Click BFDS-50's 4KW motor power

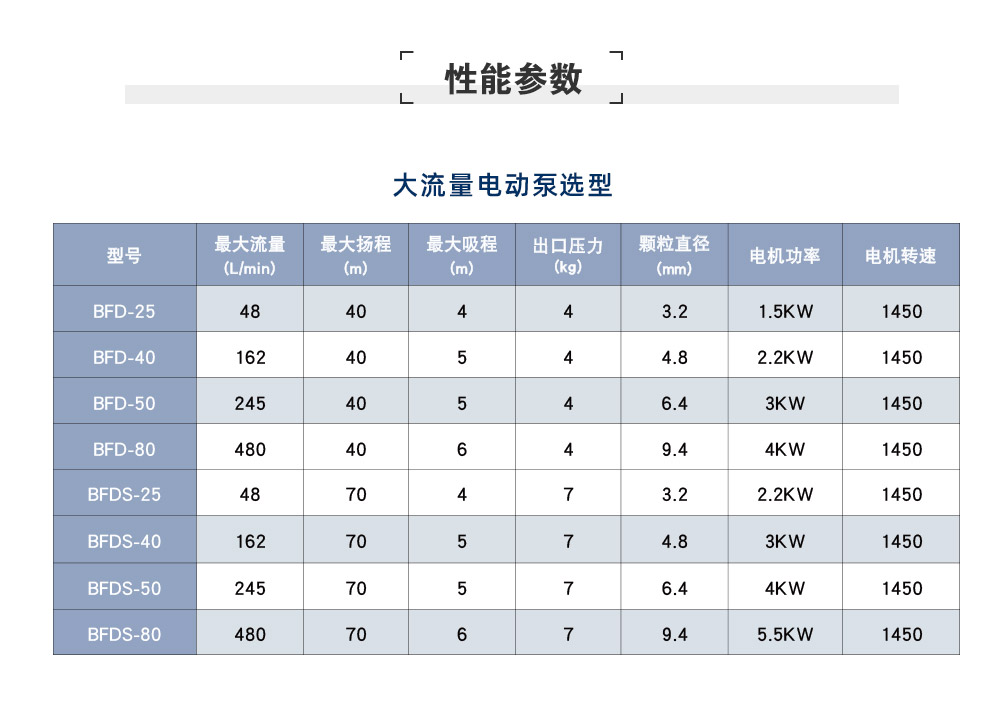(785, 588)
